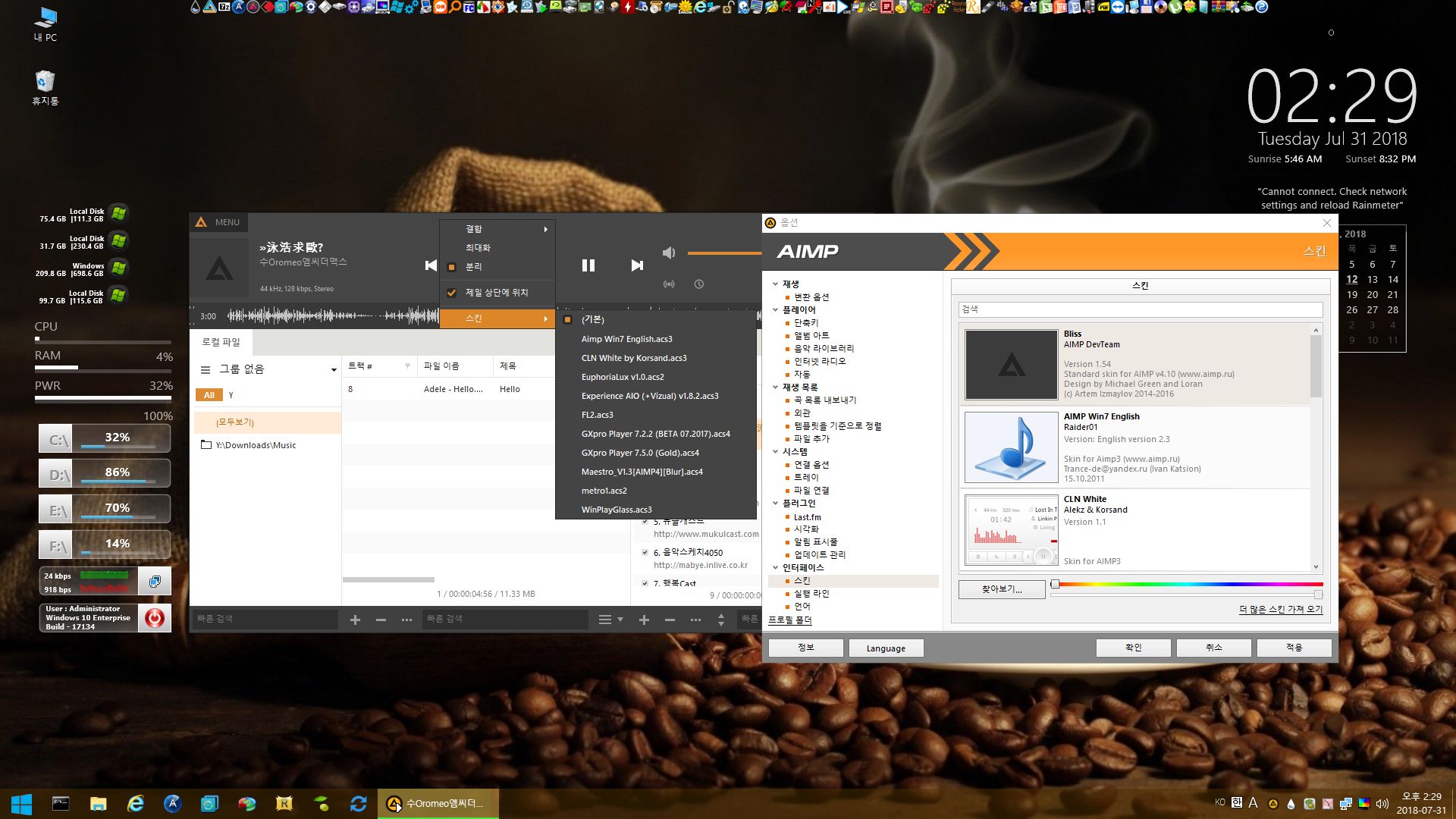1456x819 pixels.
Task: Collapse the 시스템 tree node
Action: coord(775,451)
